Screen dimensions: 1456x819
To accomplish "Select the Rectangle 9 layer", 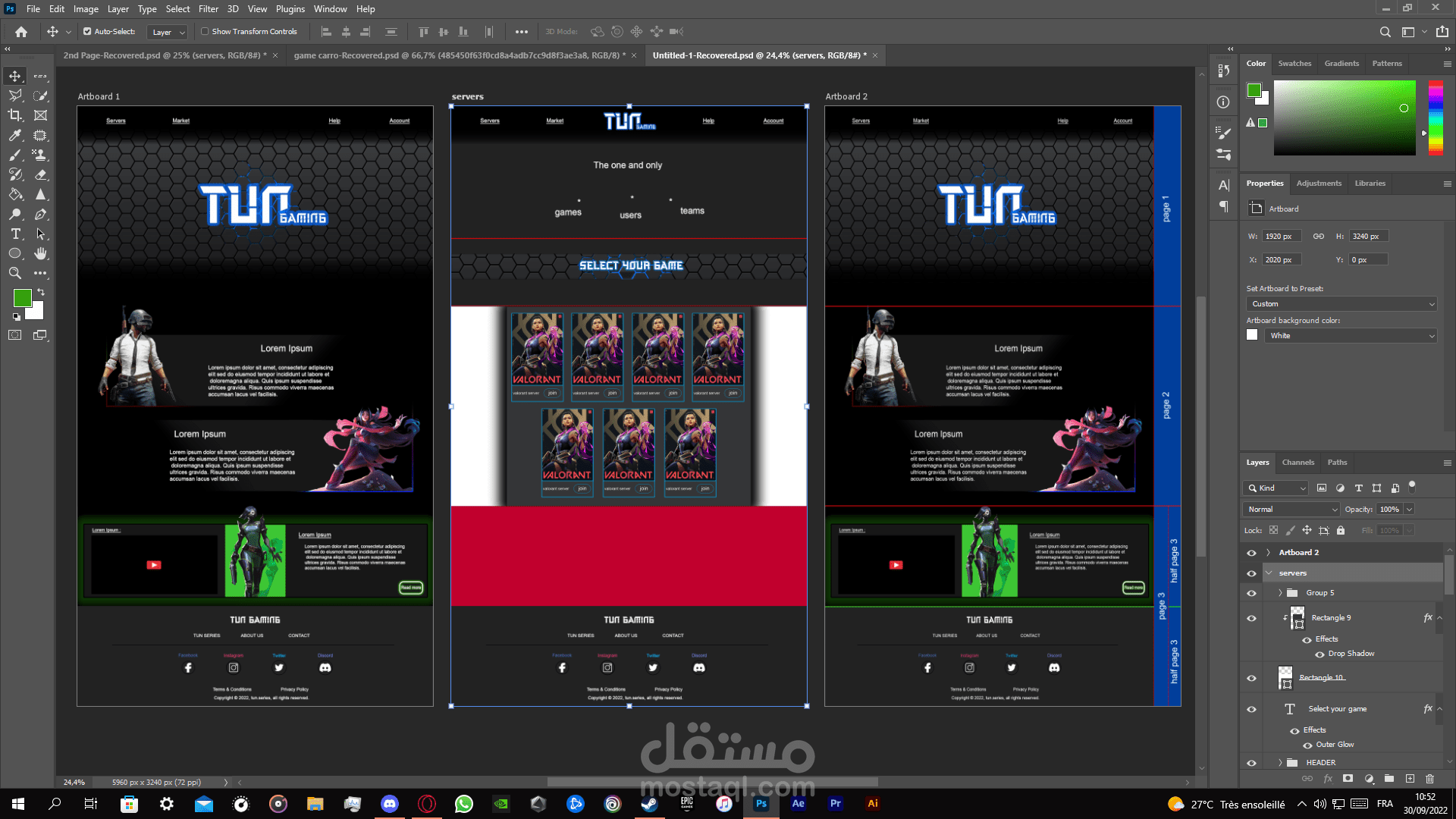I will pos(1332,618).
